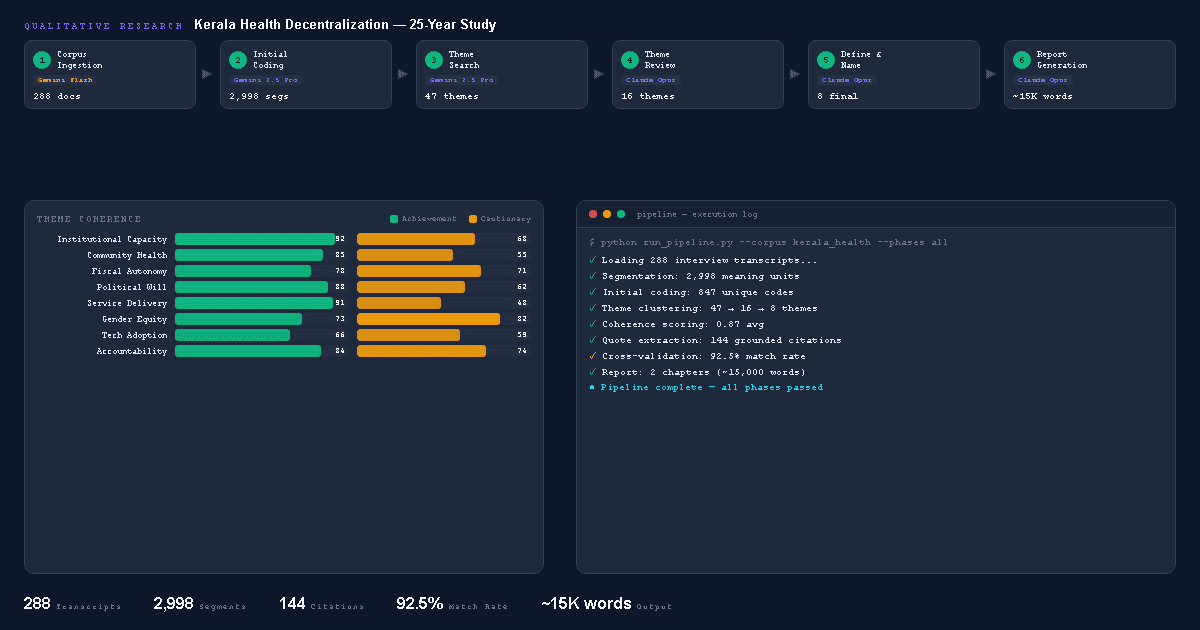Click the Gemini Flash model badge
This screenshot has width=1200, height=630.
point(65,80)
